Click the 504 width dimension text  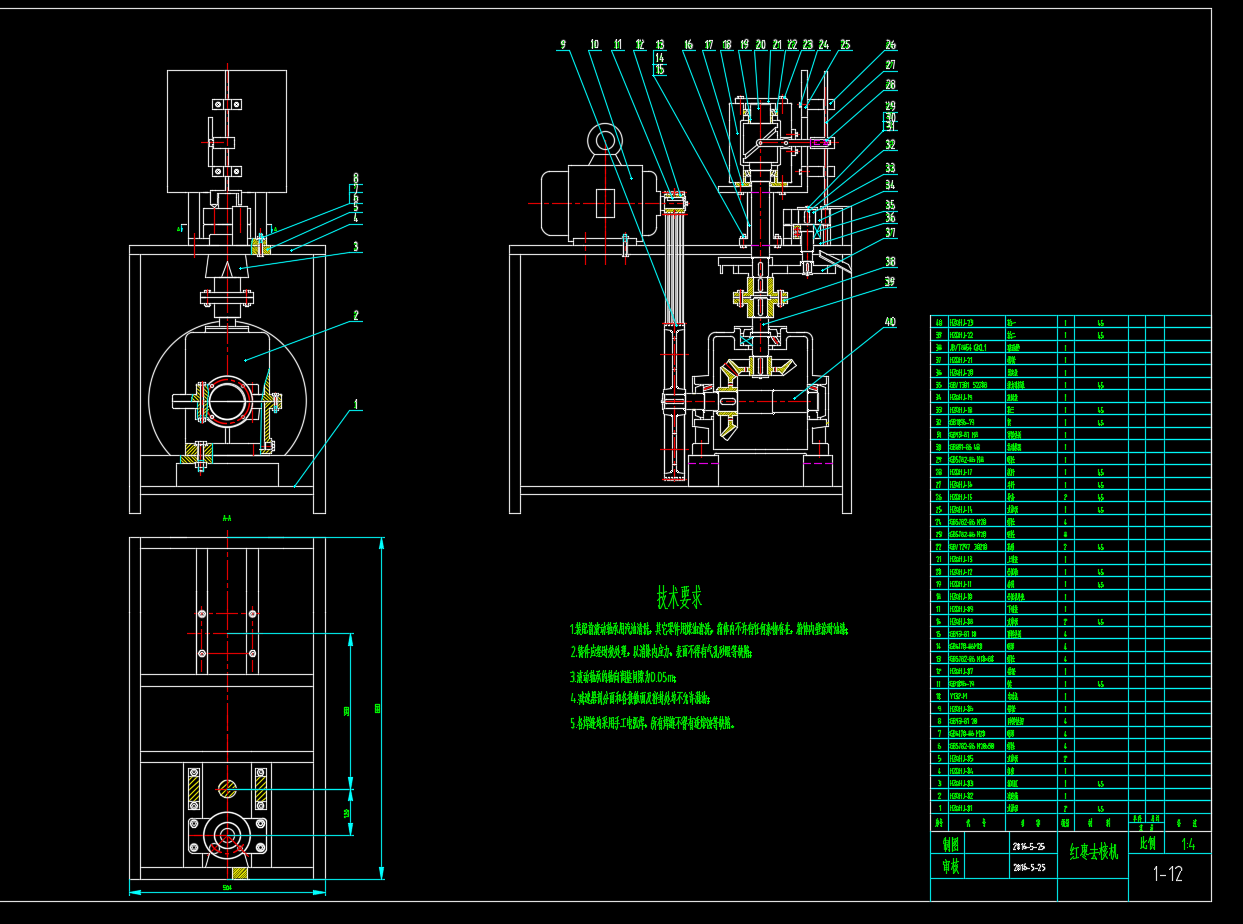[x=226, y=888]
